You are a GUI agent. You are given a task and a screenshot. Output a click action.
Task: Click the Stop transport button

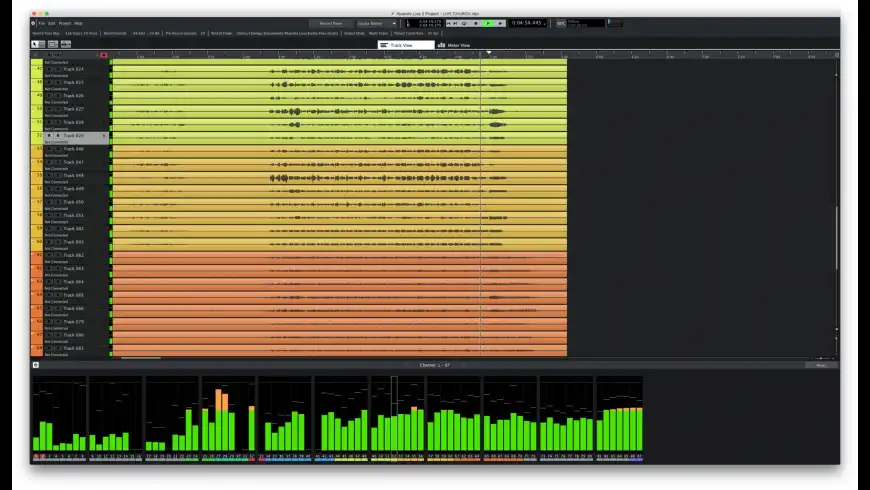pyautogui.click(x=475, y=22)
